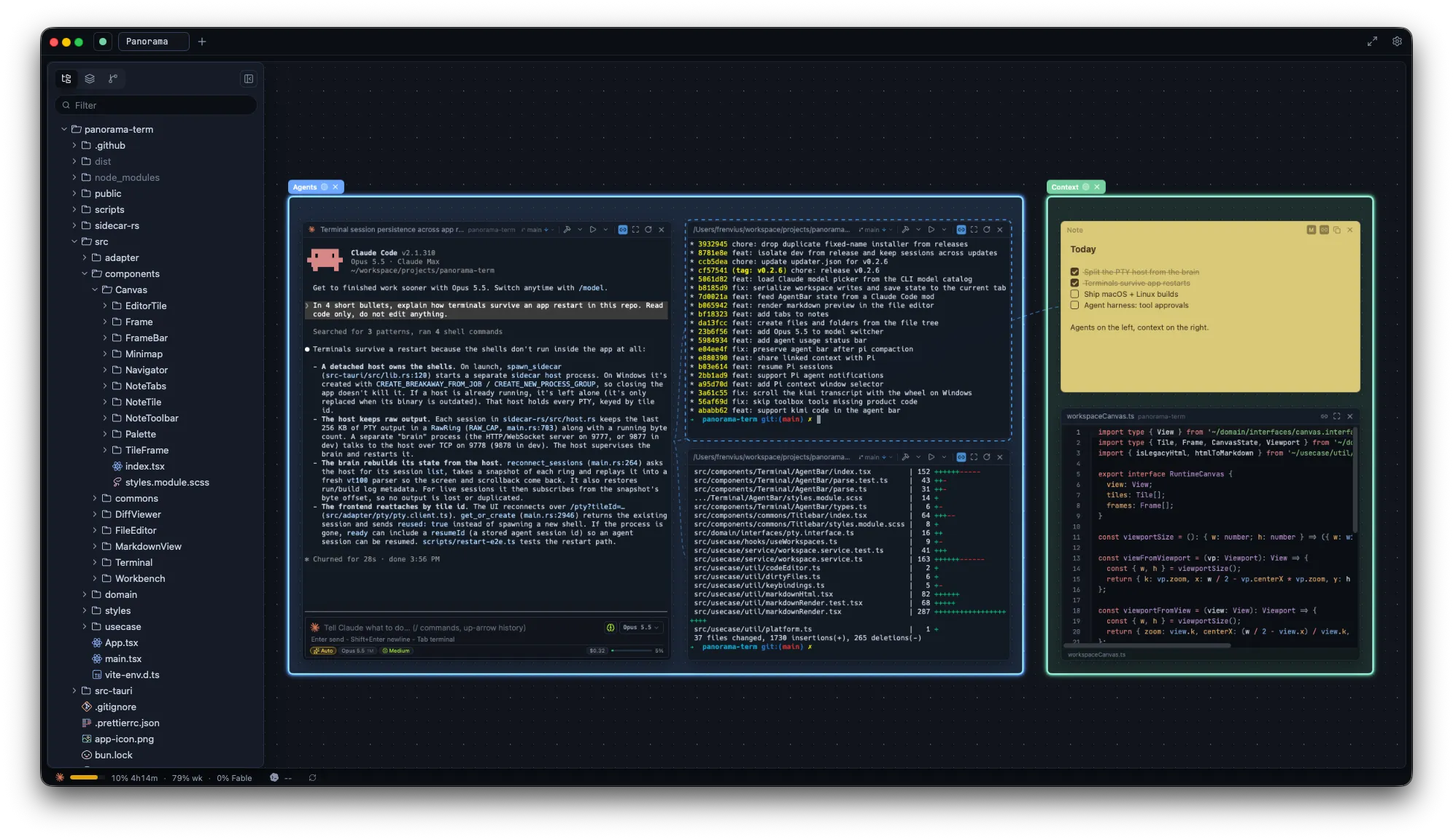
Task: Maximize the Claude Code tile with the fullscreen icon
Action: (x=635, y=230)
